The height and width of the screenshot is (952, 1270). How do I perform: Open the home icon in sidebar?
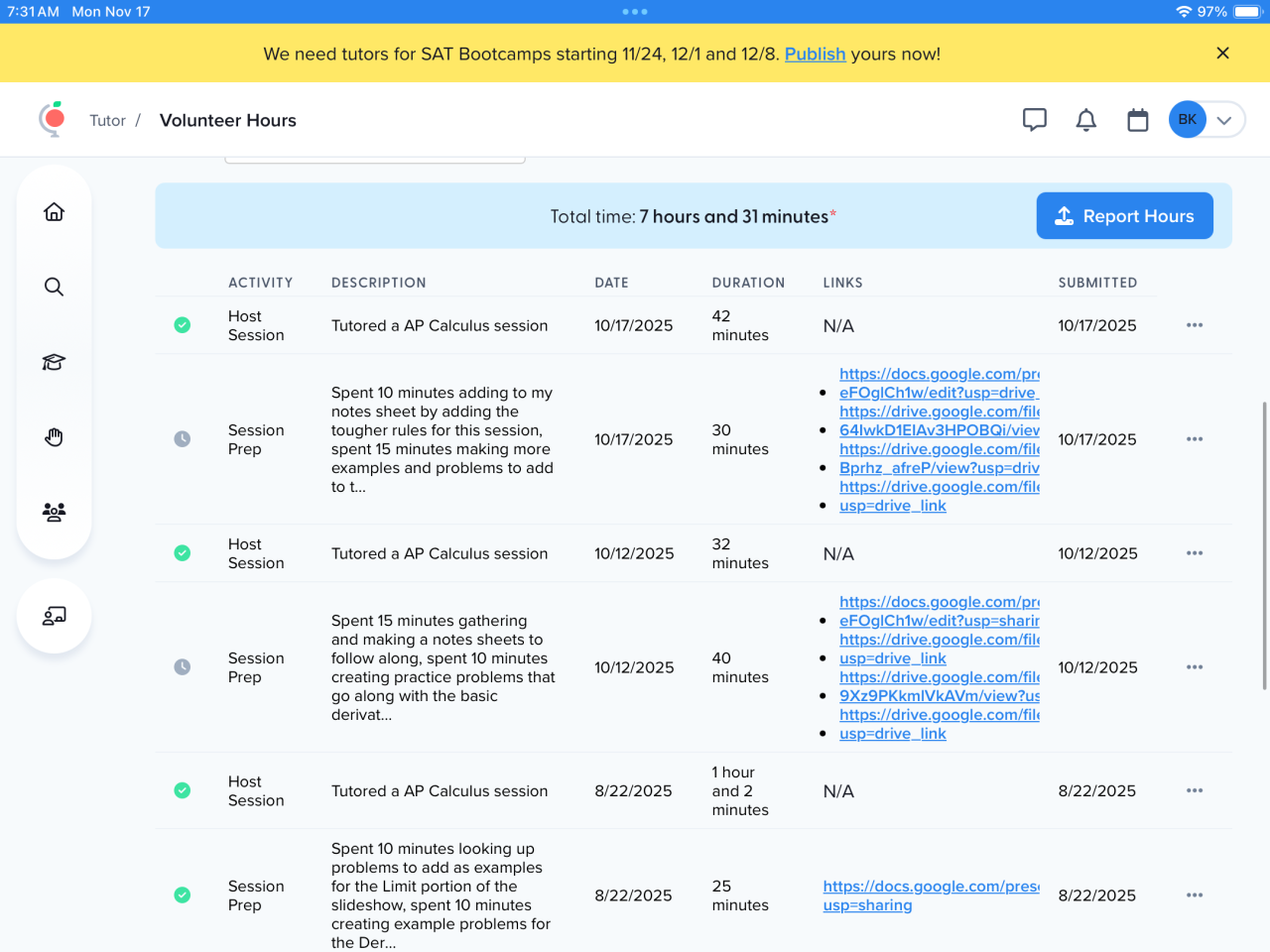tap(55, 212)
